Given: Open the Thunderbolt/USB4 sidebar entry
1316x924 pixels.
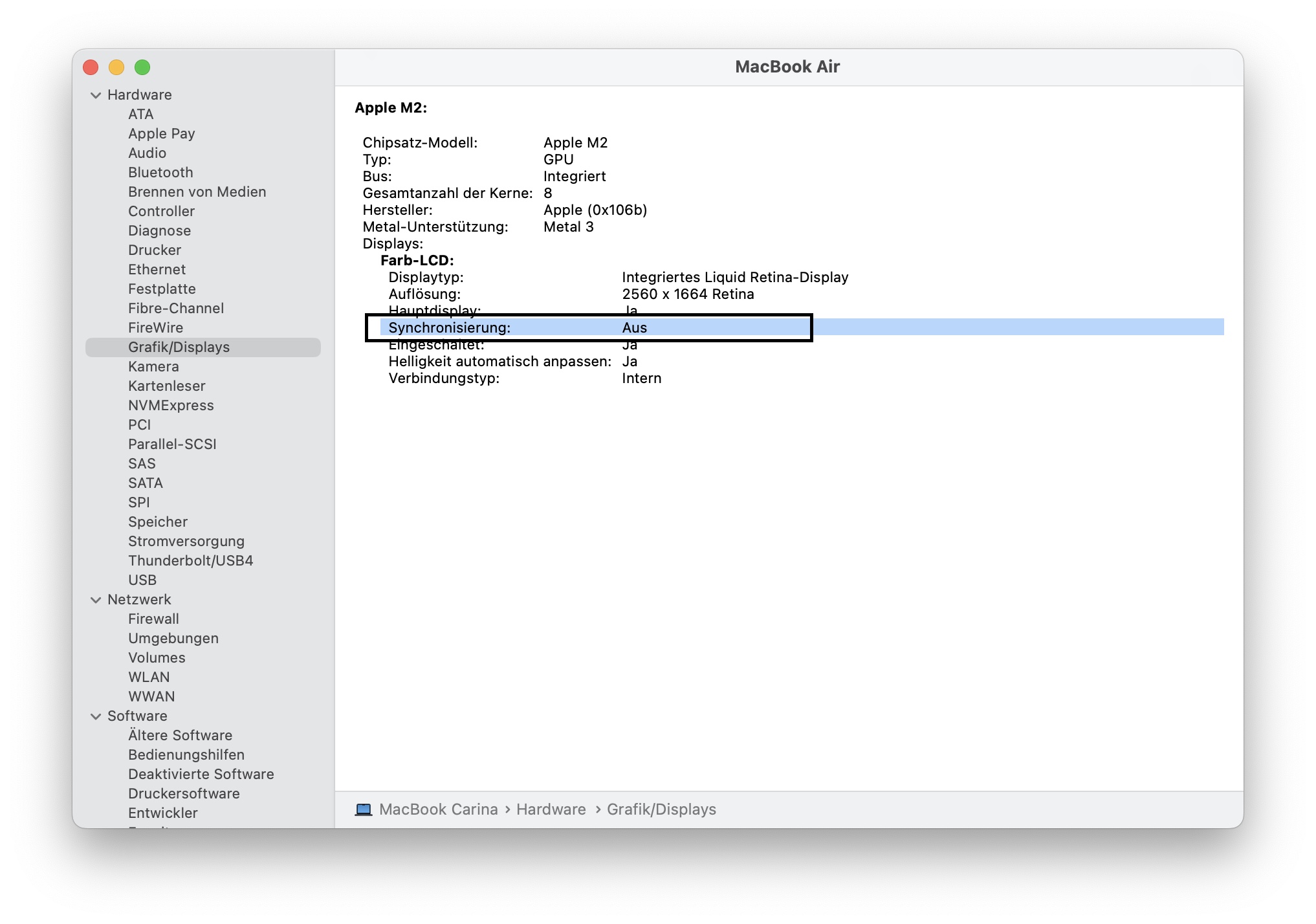Looking at the screenshot, I should pyautogui.click(x=190, y=561).
